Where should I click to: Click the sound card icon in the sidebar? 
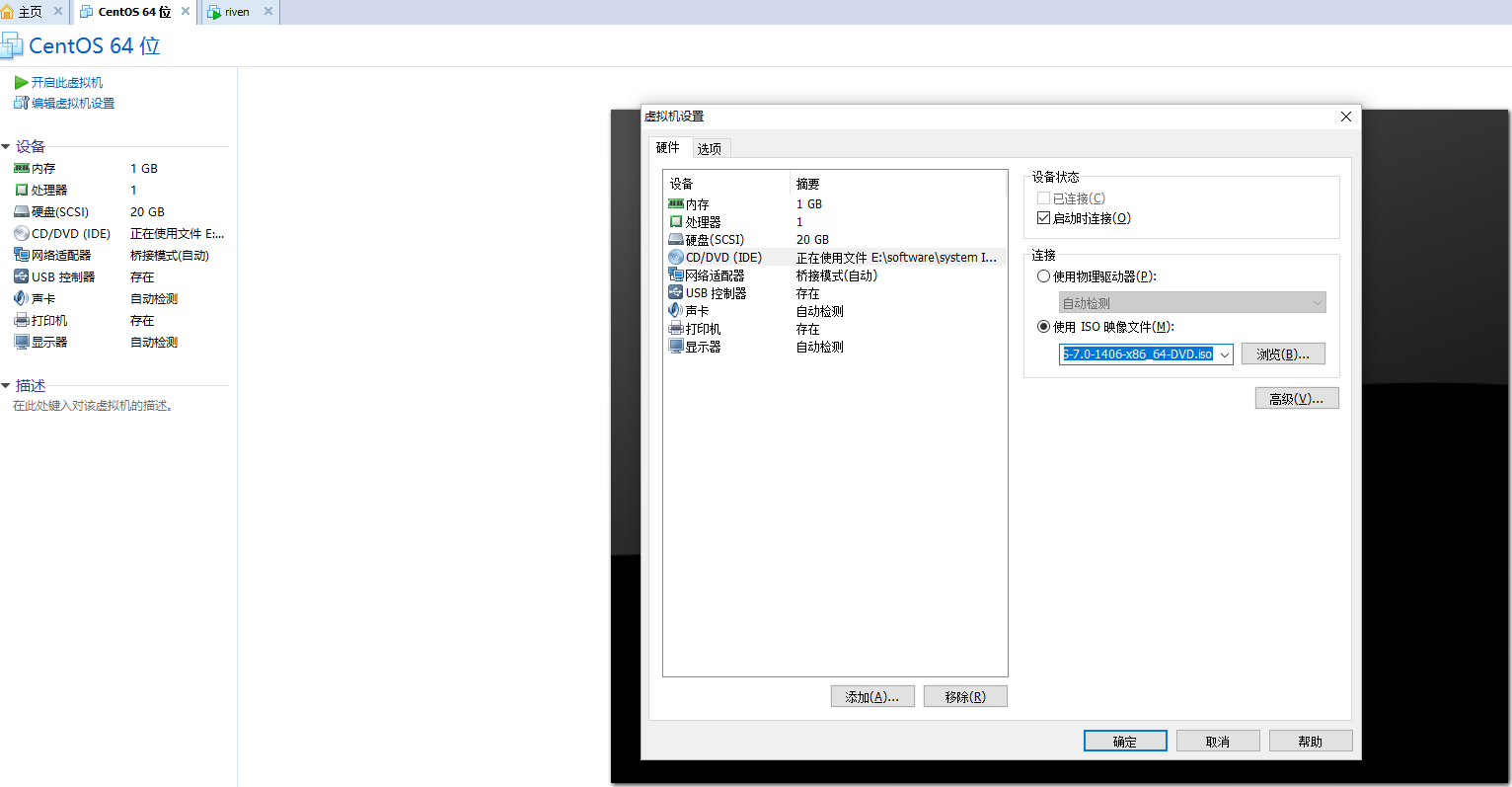point(21,298)
